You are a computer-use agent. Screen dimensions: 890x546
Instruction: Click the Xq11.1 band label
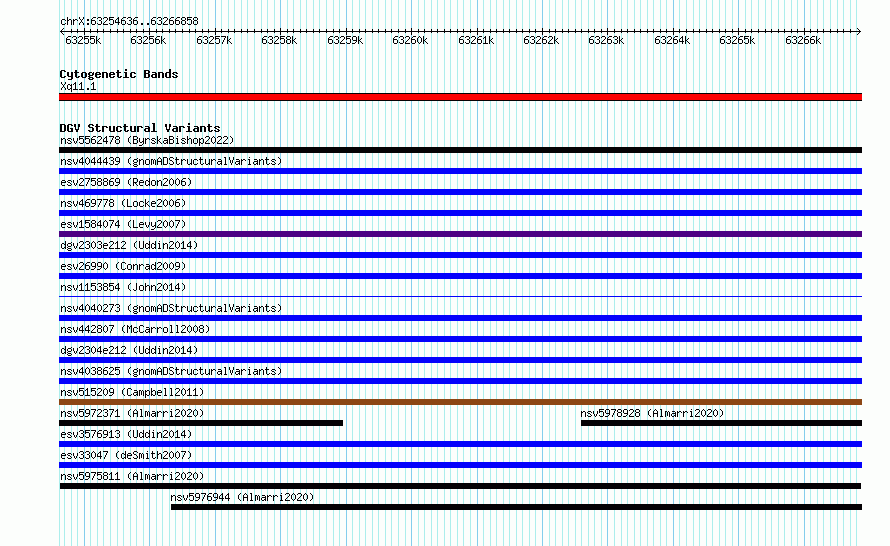tap(78, 86)
